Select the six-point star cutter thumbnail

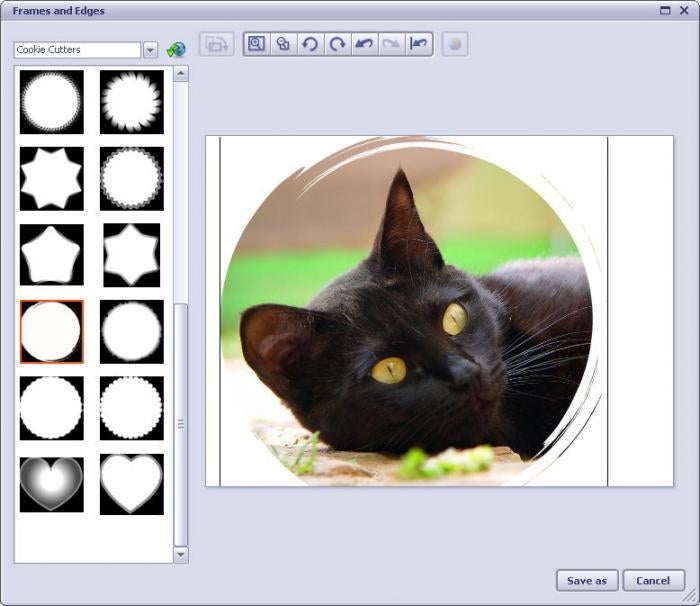(x=132, y=255)
